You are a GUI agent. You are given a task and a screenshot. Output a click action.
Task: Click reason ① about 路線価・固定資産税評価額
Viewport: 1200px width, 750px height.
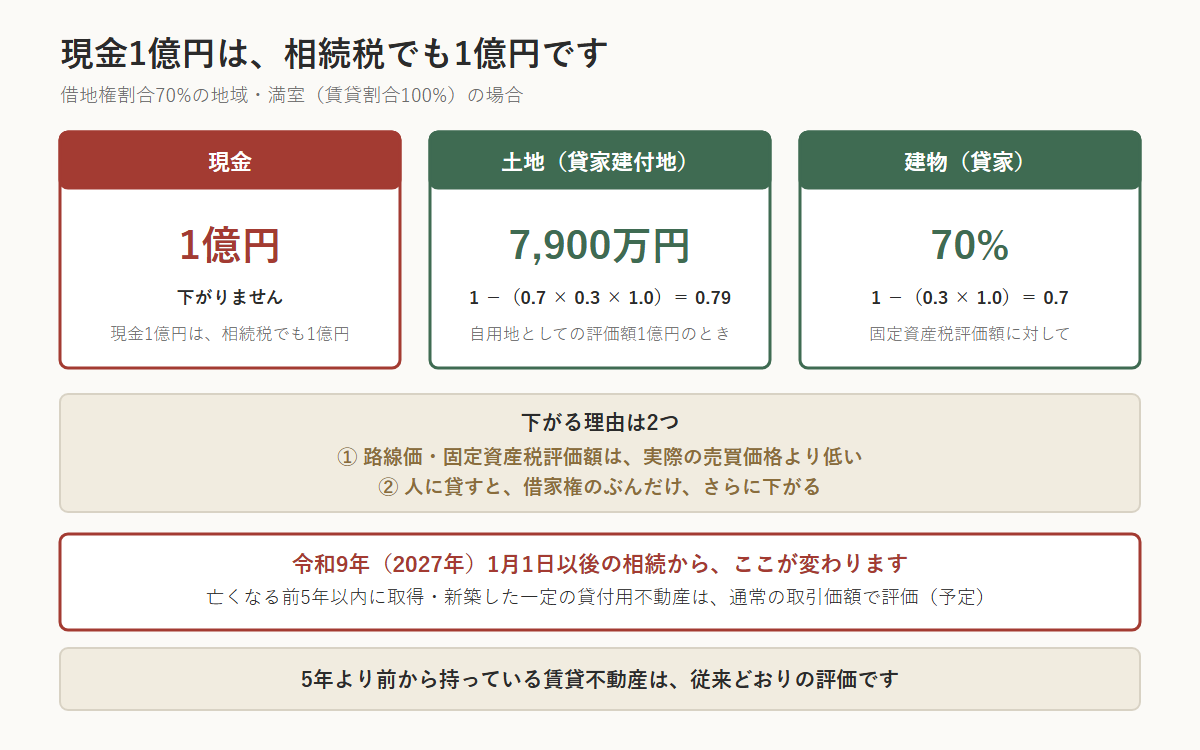(x=600, y=457)
